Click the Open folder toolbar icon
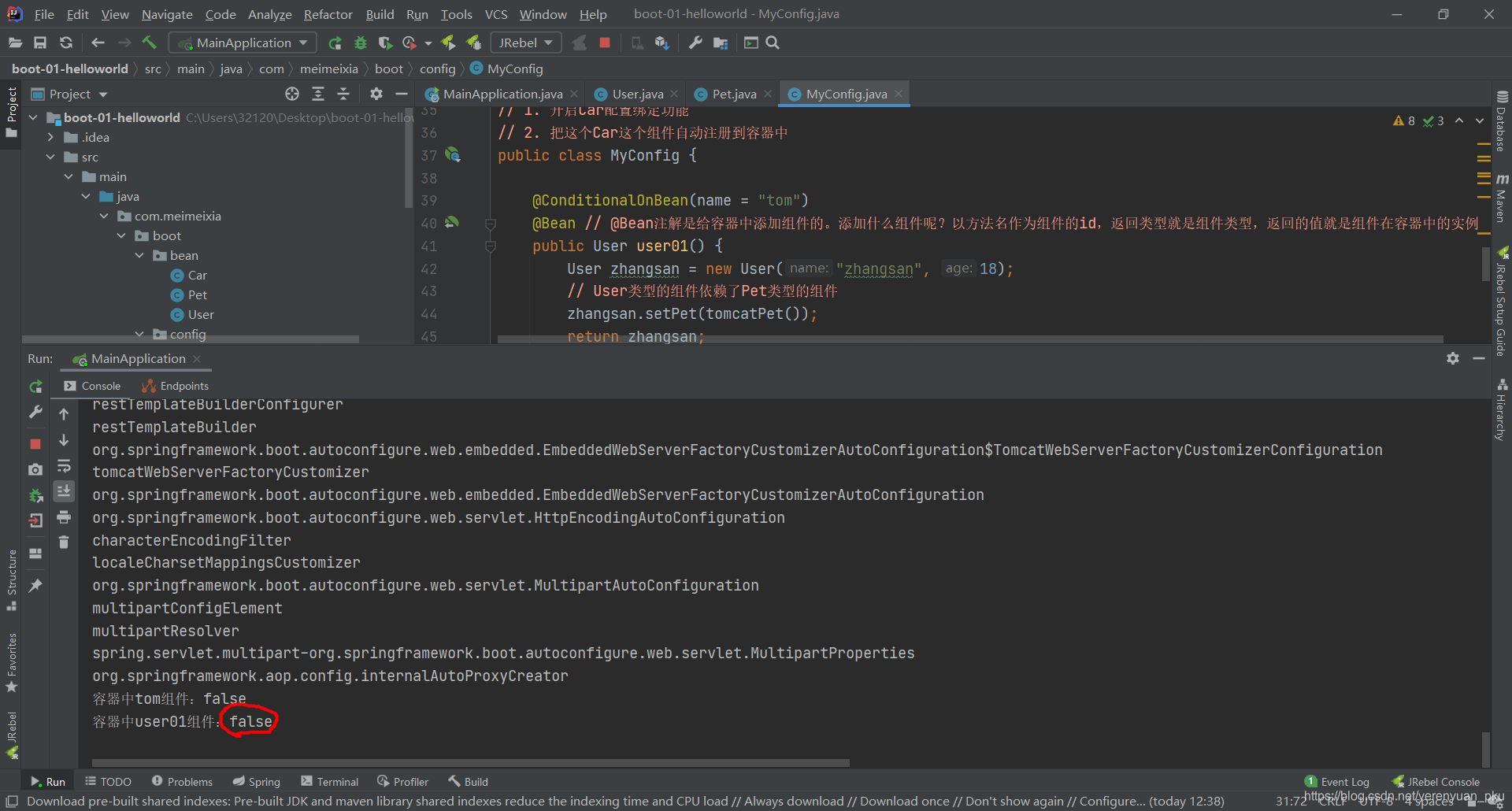The height and width of the screenshot is (811, 1512). pyautogui.click(x=15, y=43)
